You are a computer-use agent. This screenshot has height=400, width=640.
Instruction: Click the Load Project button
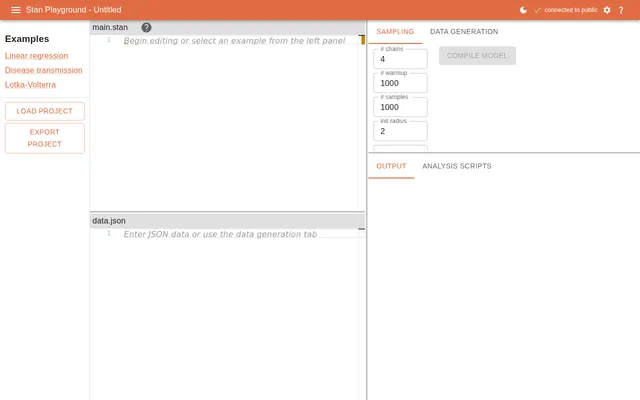44,111
